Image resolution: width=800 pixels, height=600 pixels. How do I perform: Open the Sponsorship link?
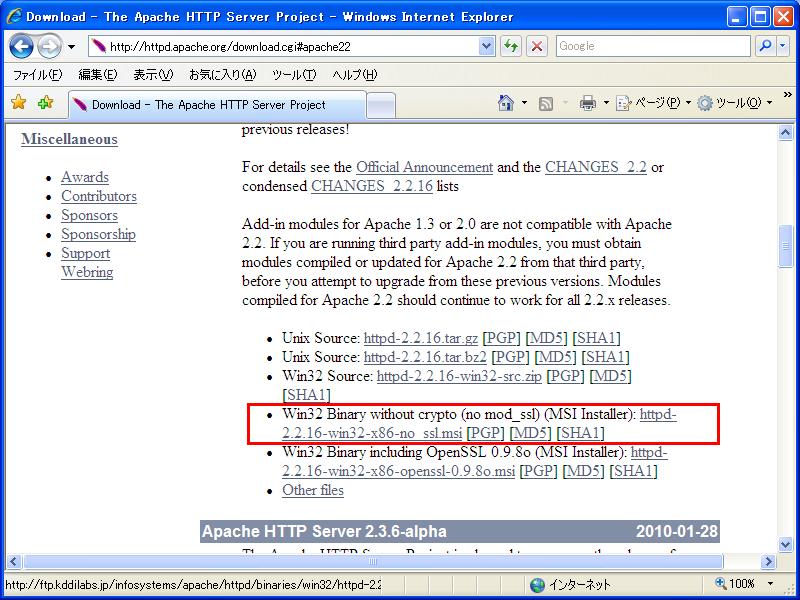tap(98, 234)
